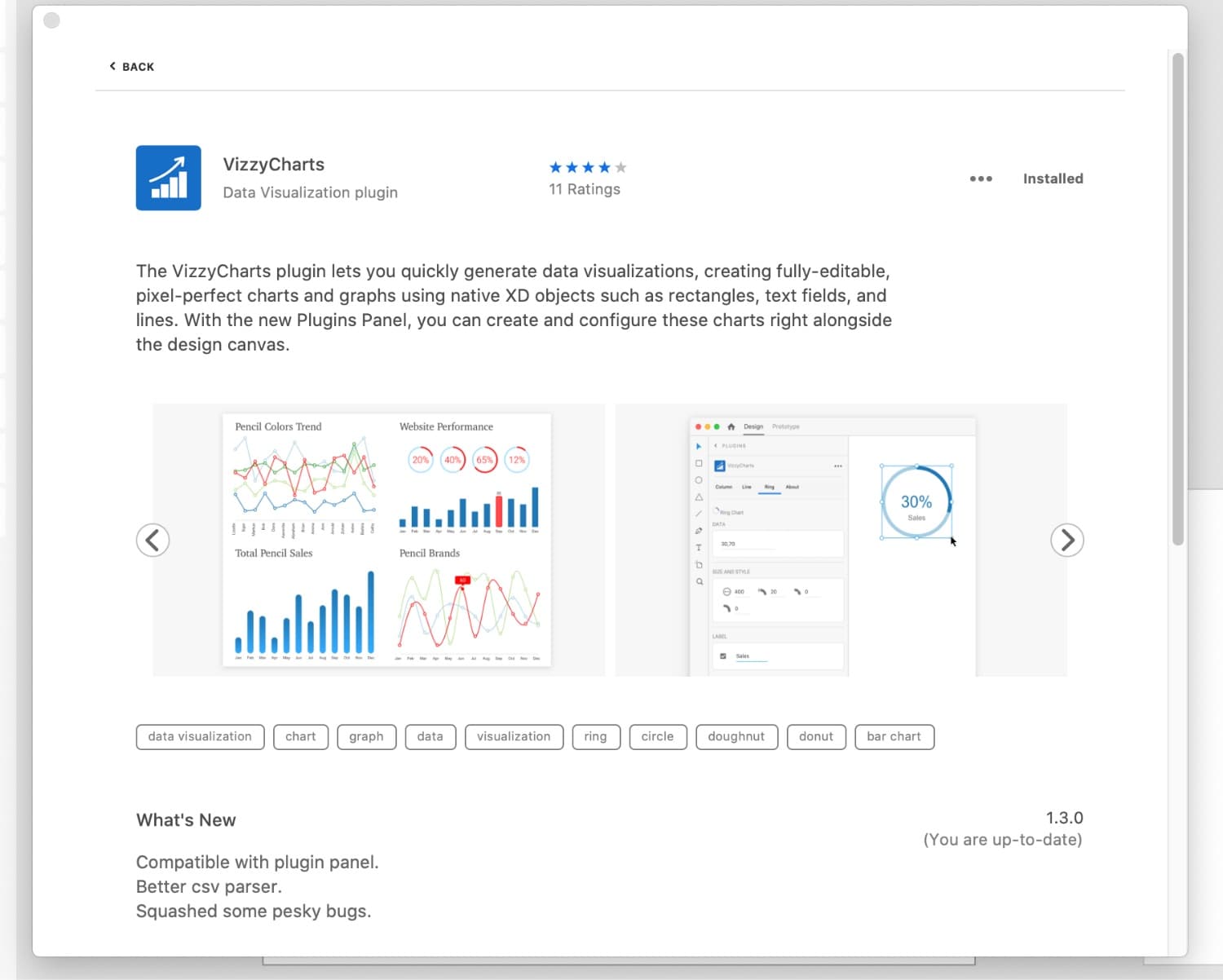Click the VizzyCharts plugin icon
This screenshot has width=1223, height=980.
168,178
